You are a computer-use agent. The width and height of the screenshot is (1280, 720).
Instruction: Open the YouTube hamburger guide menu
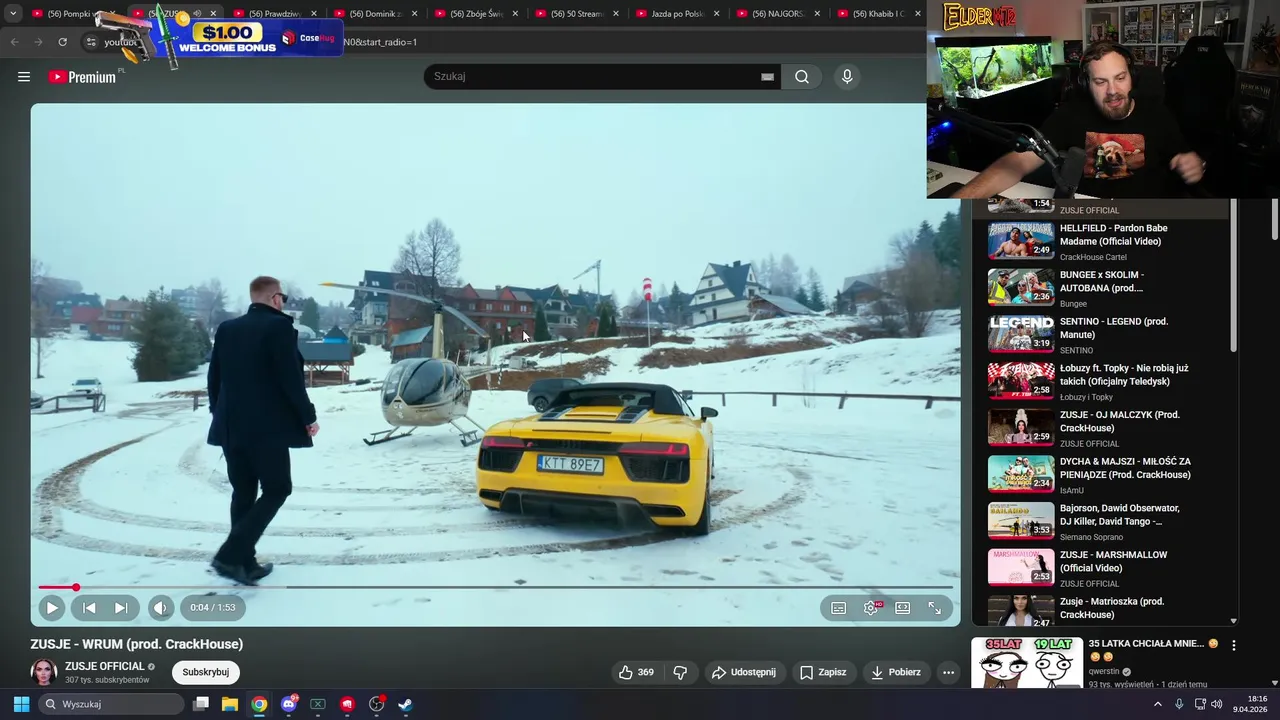[24, 76]
